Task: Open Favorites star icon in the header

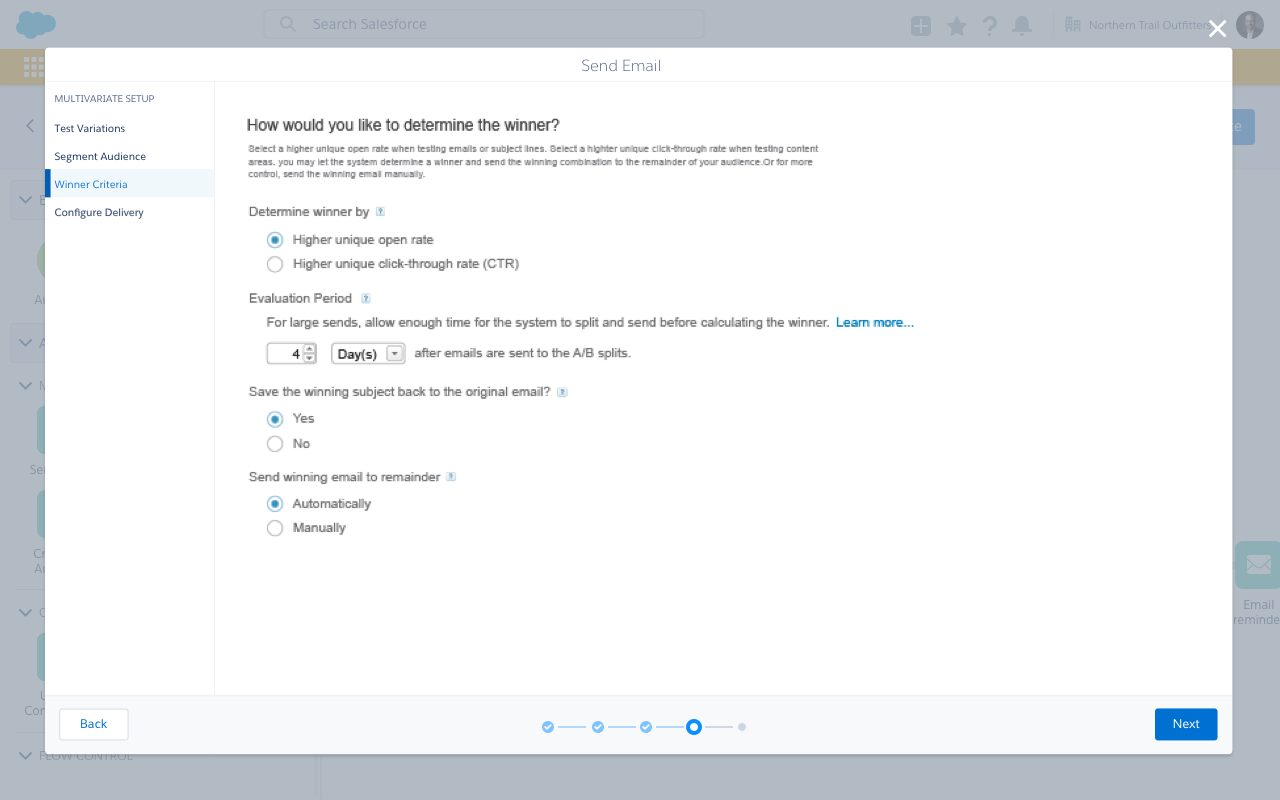Action: pos(957,26)
